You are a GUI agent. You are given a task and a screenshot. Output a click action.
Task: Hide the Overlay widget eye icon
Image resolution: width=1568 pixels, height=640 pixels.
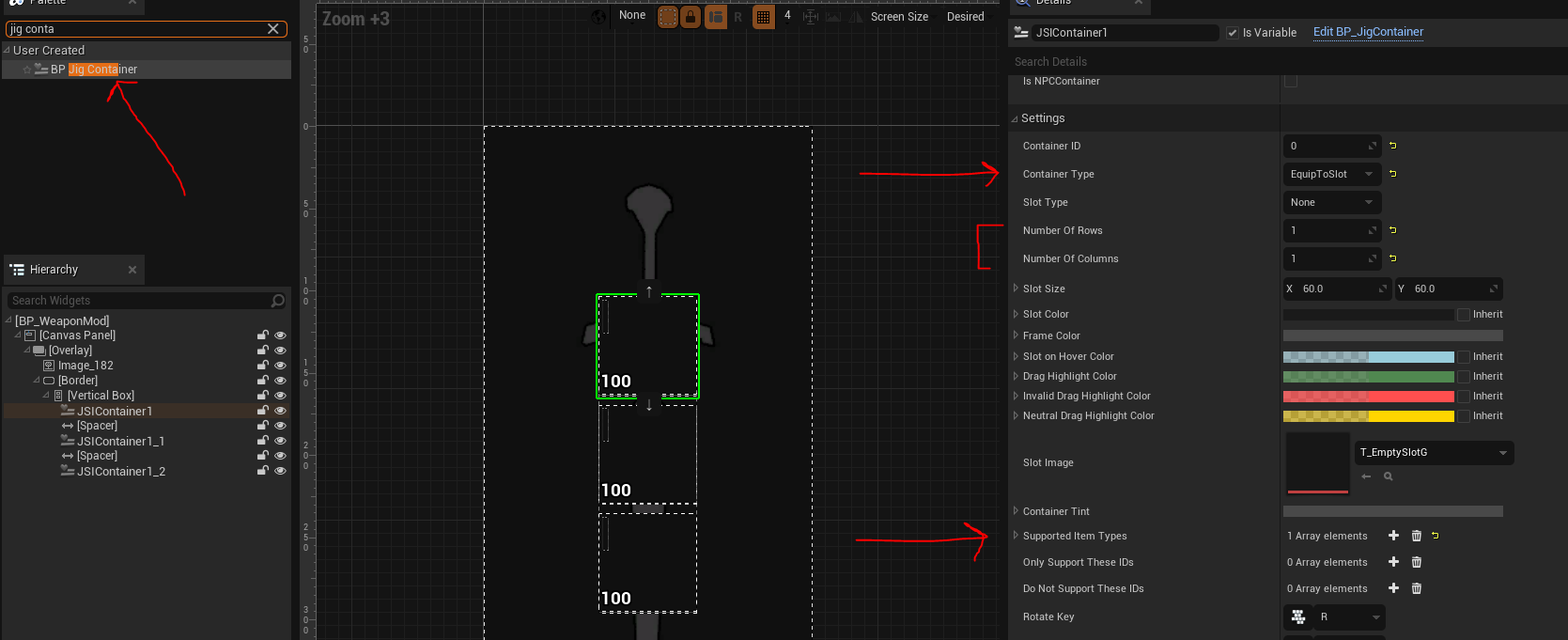click(280, 351)
